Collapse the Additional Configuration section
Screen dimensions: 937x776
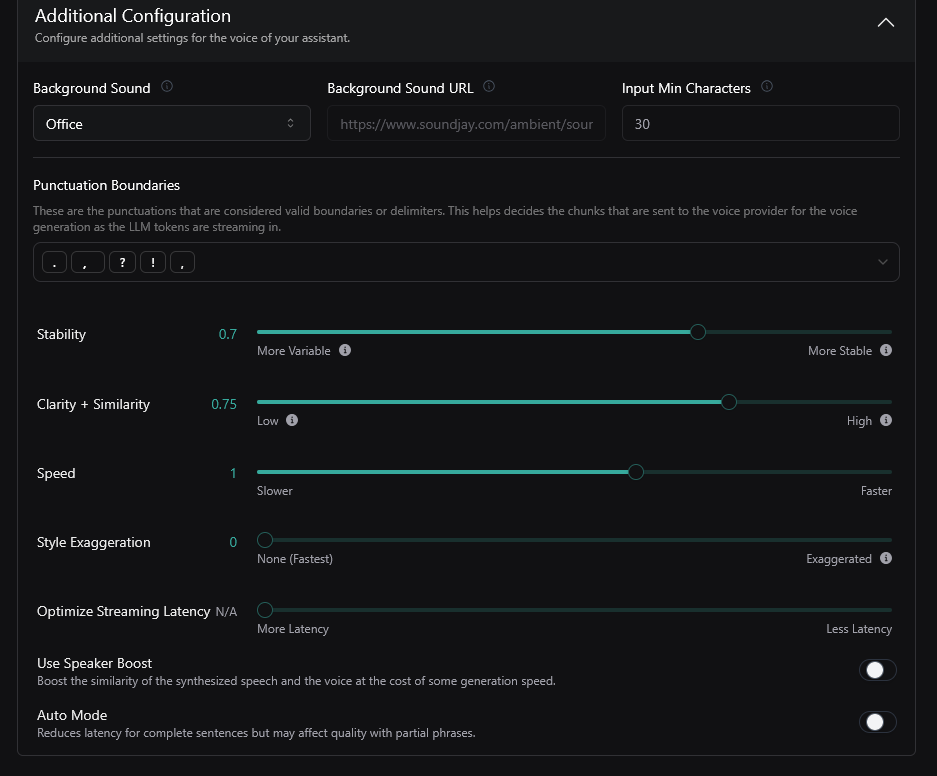885,22
